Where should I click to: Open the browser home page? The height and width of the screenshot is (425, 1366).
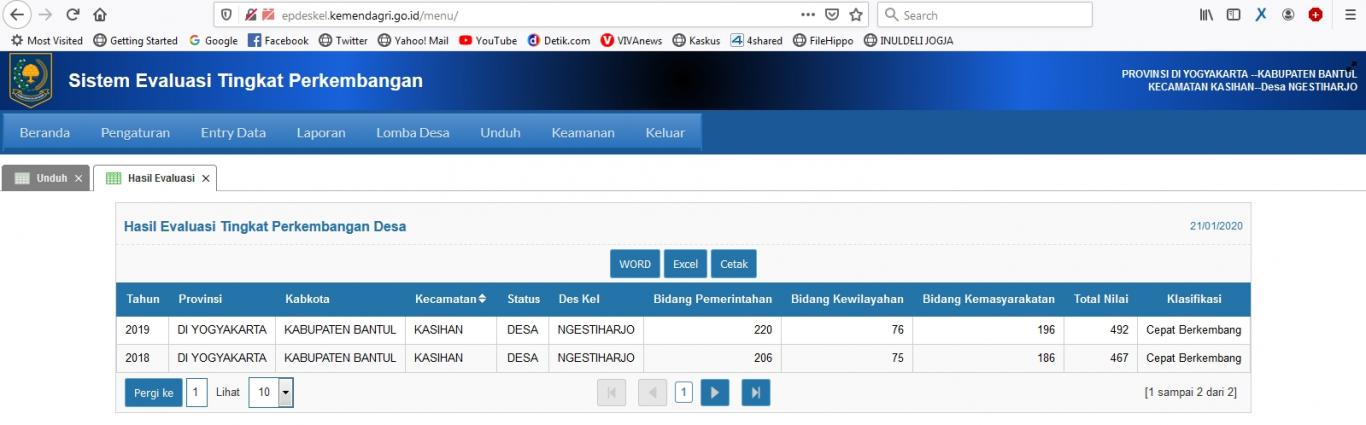[x=100, y=15]
